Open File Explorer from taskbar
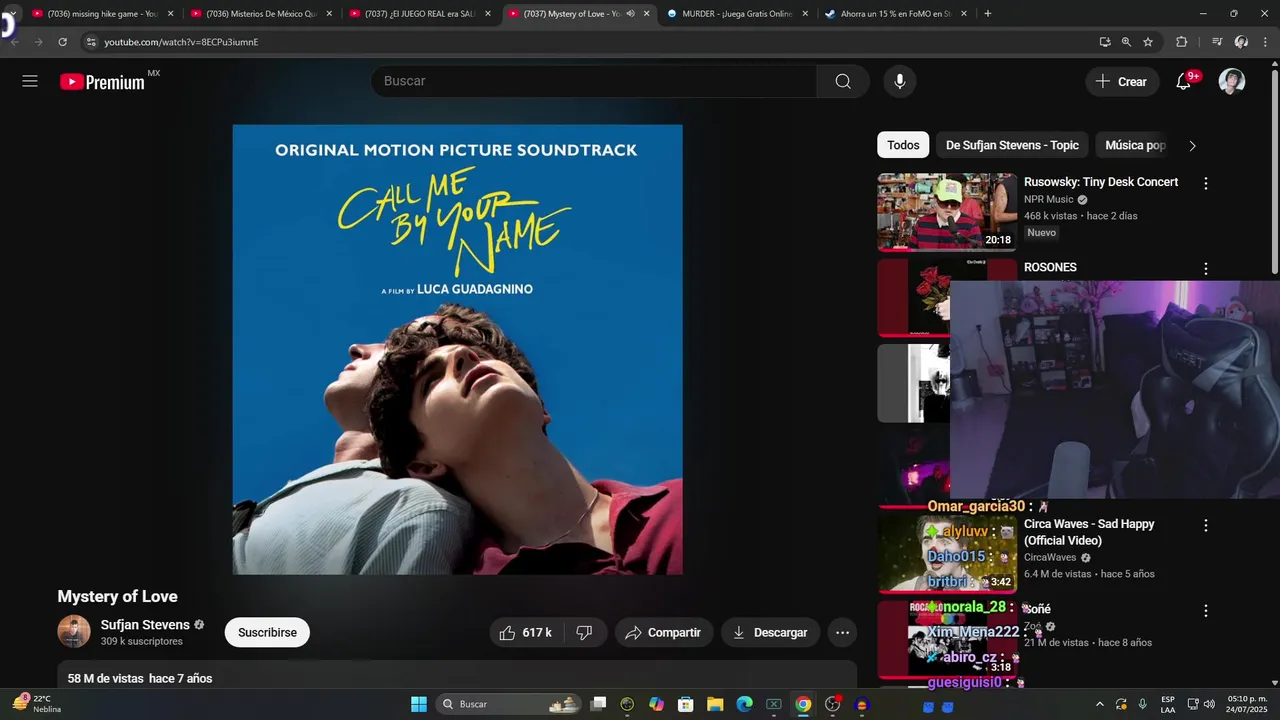Image resolution: width=1280 pixels, height=720 pixels. (x=715, y=704)
